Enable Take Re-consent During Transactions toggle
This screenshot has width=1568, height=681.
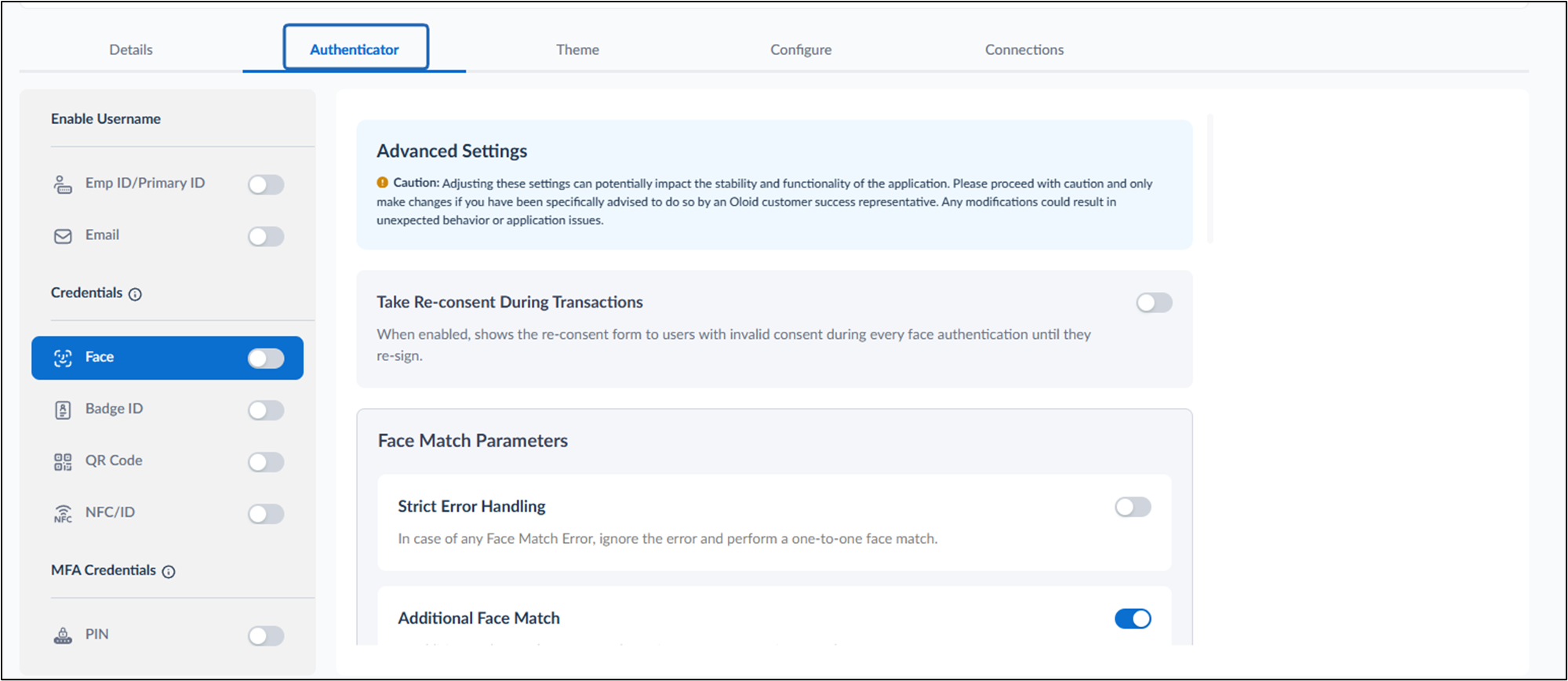point(1154,303)
